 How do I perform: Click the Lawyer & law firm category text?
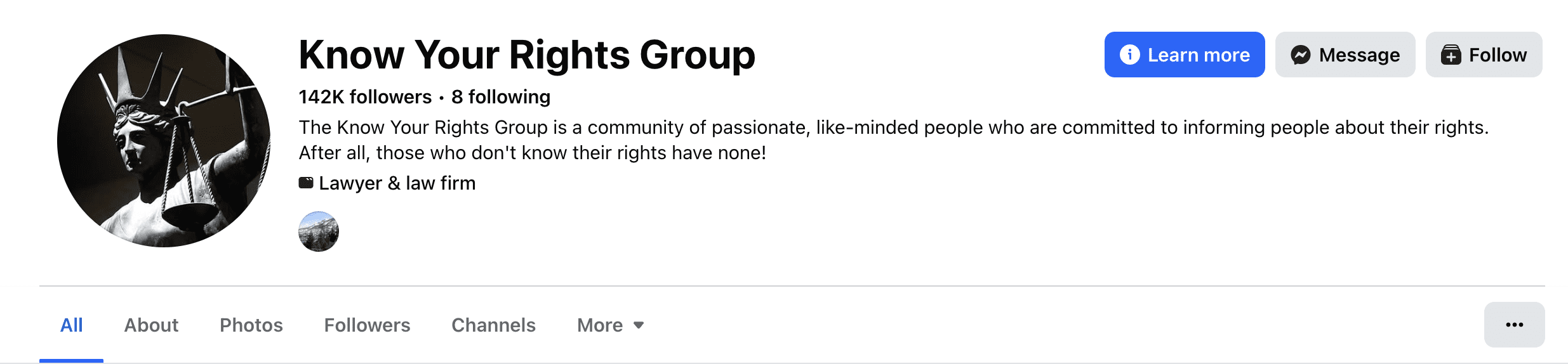(397, 183)
